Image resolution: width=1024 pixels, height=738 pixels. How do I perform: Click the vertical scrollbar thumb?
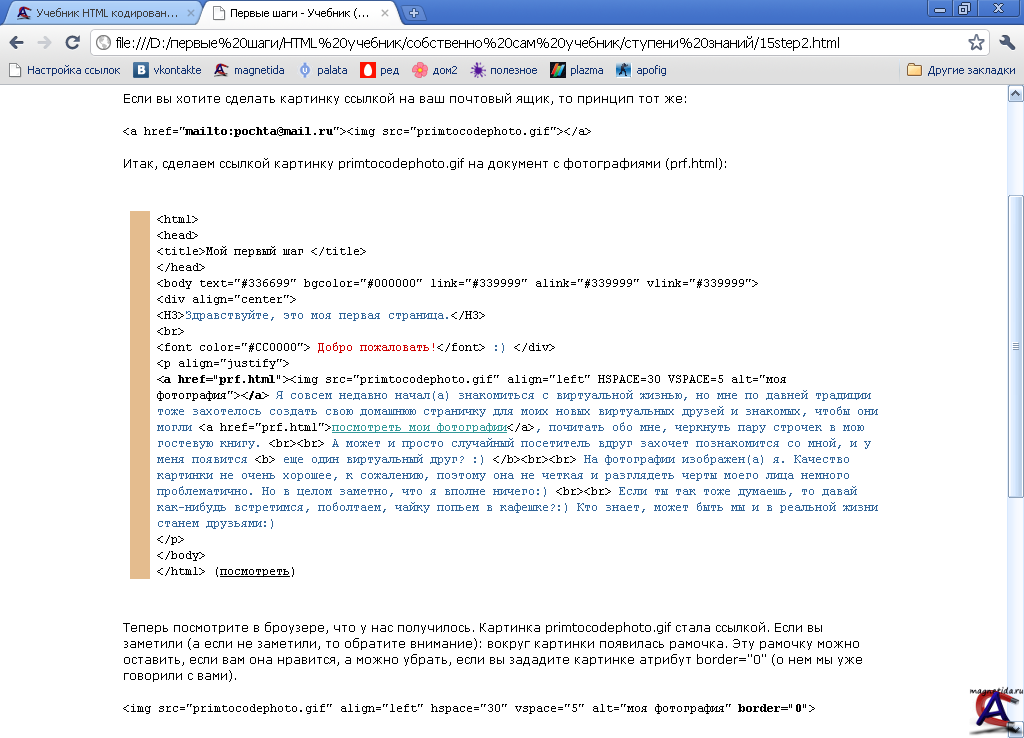pos(1015,345)
